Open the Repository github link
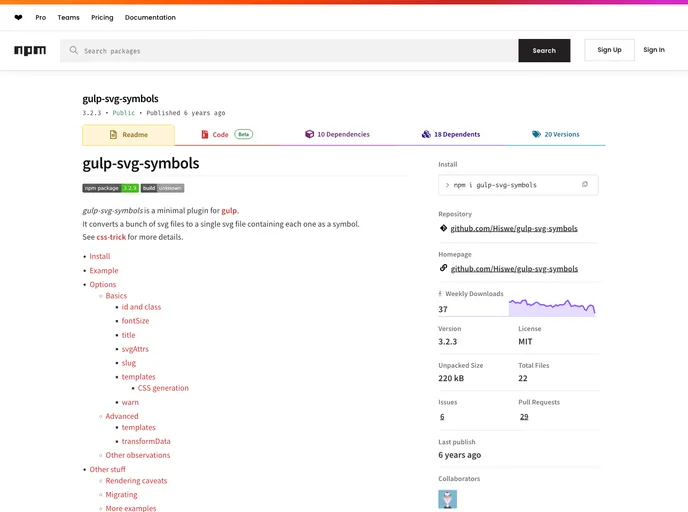Image resolution: width=688 pixels, height=512 pixels. tap(514, 228)
